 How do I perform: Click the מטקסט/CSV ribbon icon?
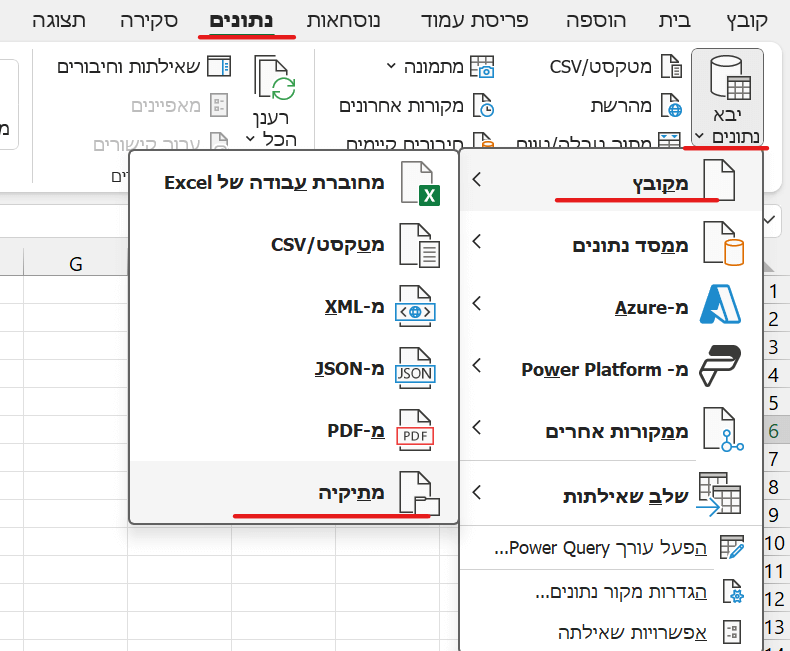pos(671,67)
